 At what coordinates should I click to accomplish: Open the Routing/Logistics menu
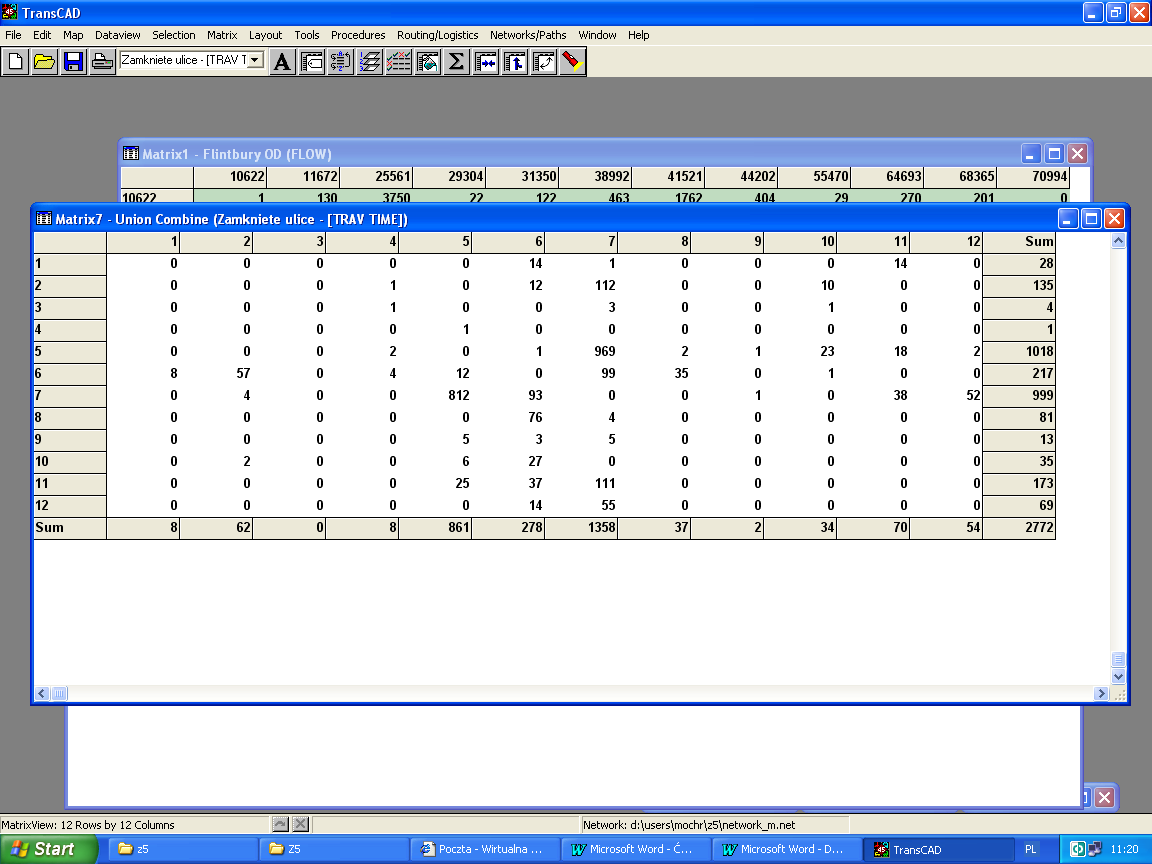tap(437, 35)
